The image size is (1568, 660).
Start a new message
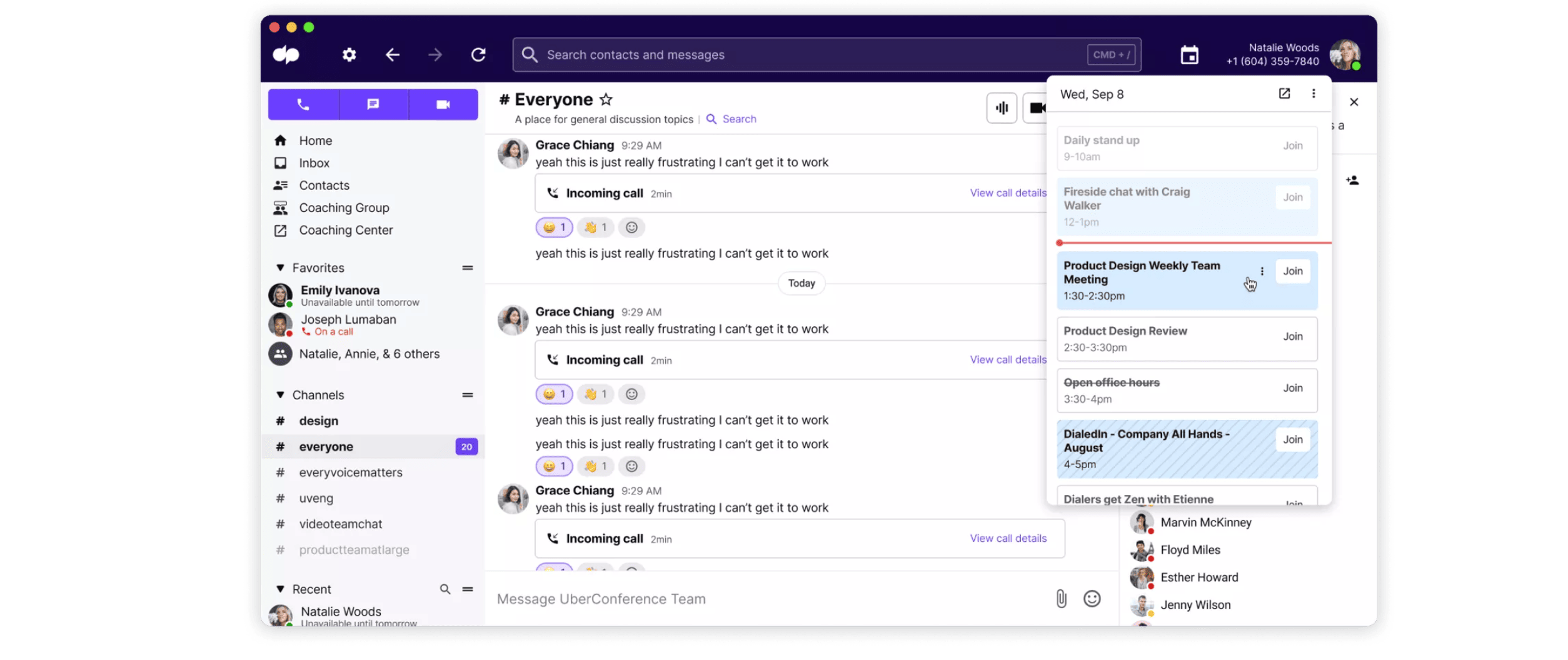pyautogui.click(x=373, y=104)
